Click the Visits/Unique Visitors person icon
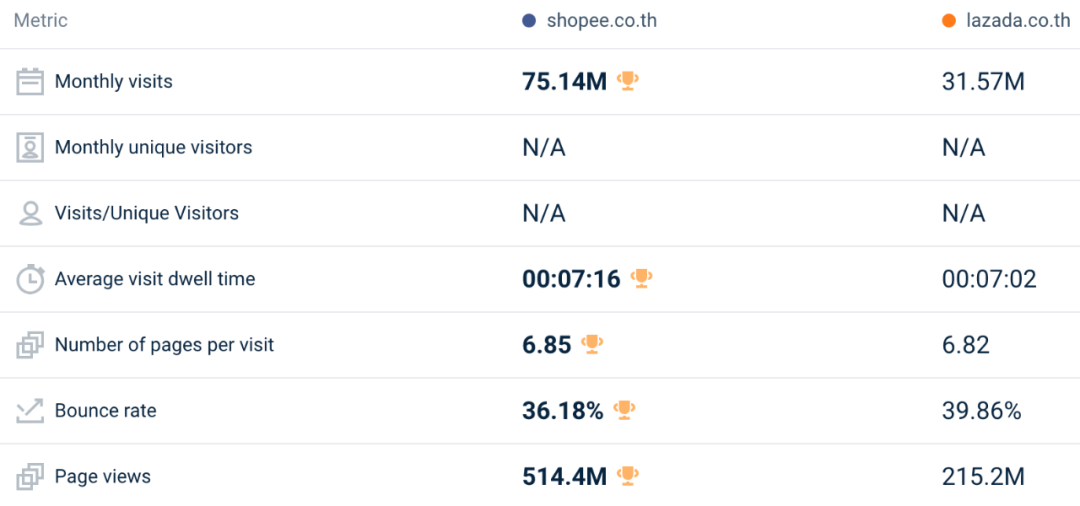1080x506 pixels. point(31,213)
